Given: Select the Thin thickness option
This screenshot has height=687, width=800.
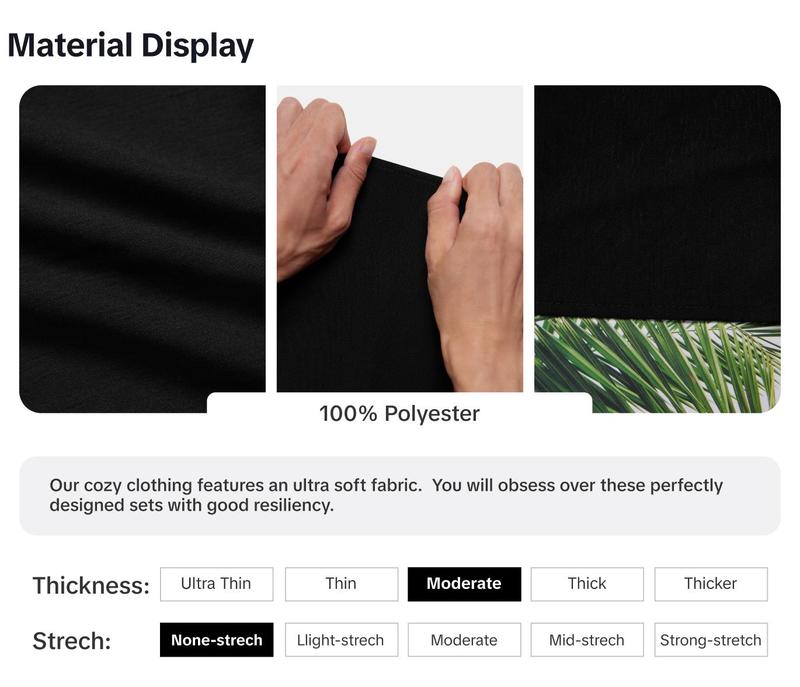Looking at the screenshot, I should [341, 584].
